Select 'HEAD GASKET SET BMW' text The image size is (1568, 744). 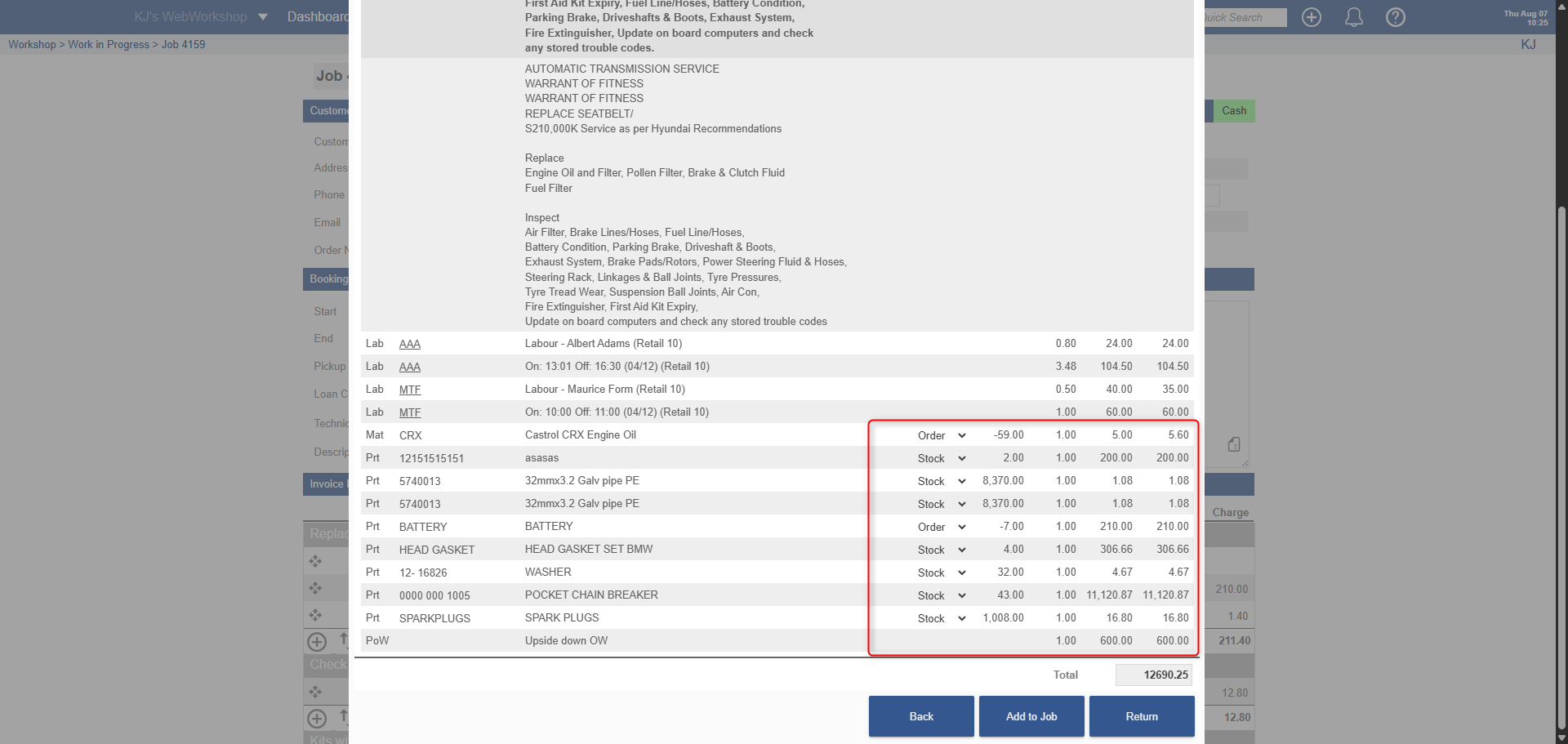click(589, 549)
